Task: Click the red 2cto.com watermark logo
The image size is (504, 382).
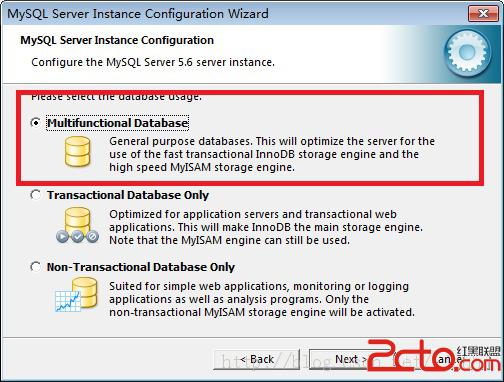Action: click(x=433, y=356)
